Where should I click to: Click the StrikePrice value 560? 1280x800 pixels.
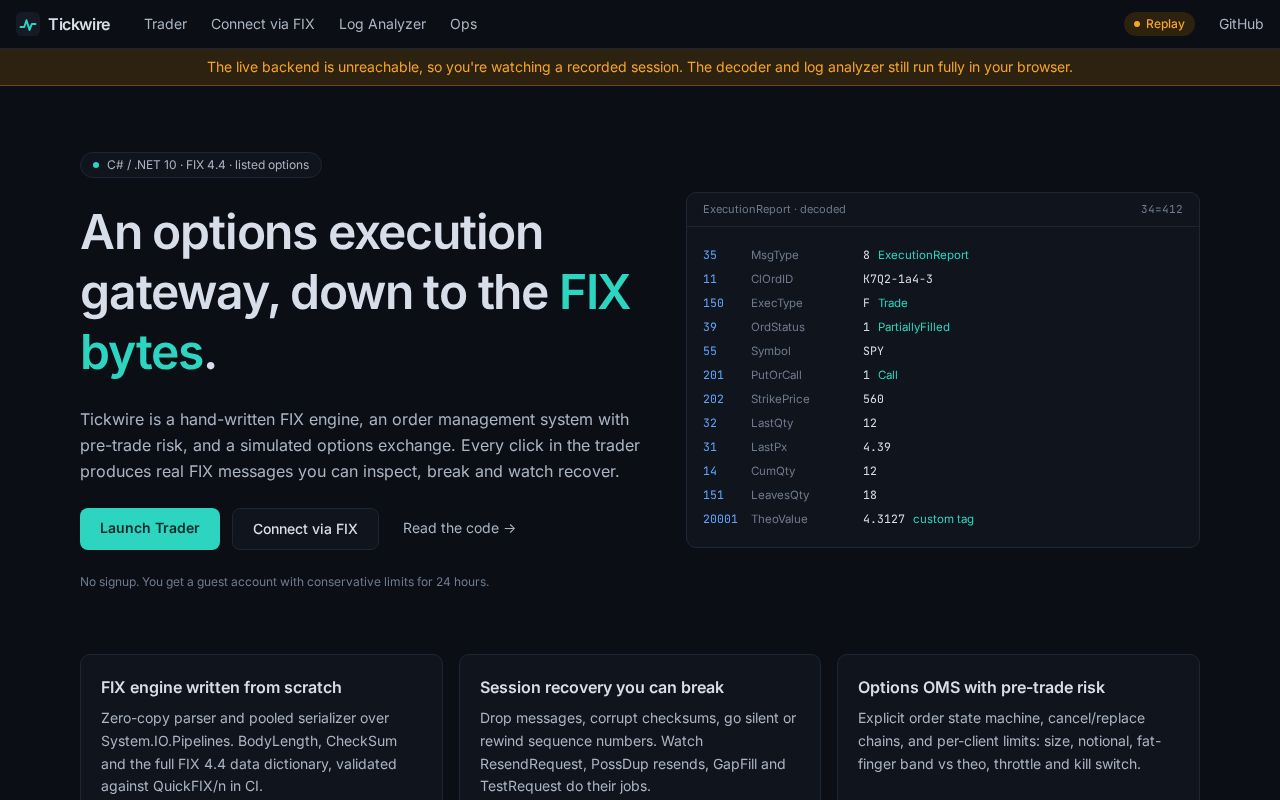click(874, 399)
